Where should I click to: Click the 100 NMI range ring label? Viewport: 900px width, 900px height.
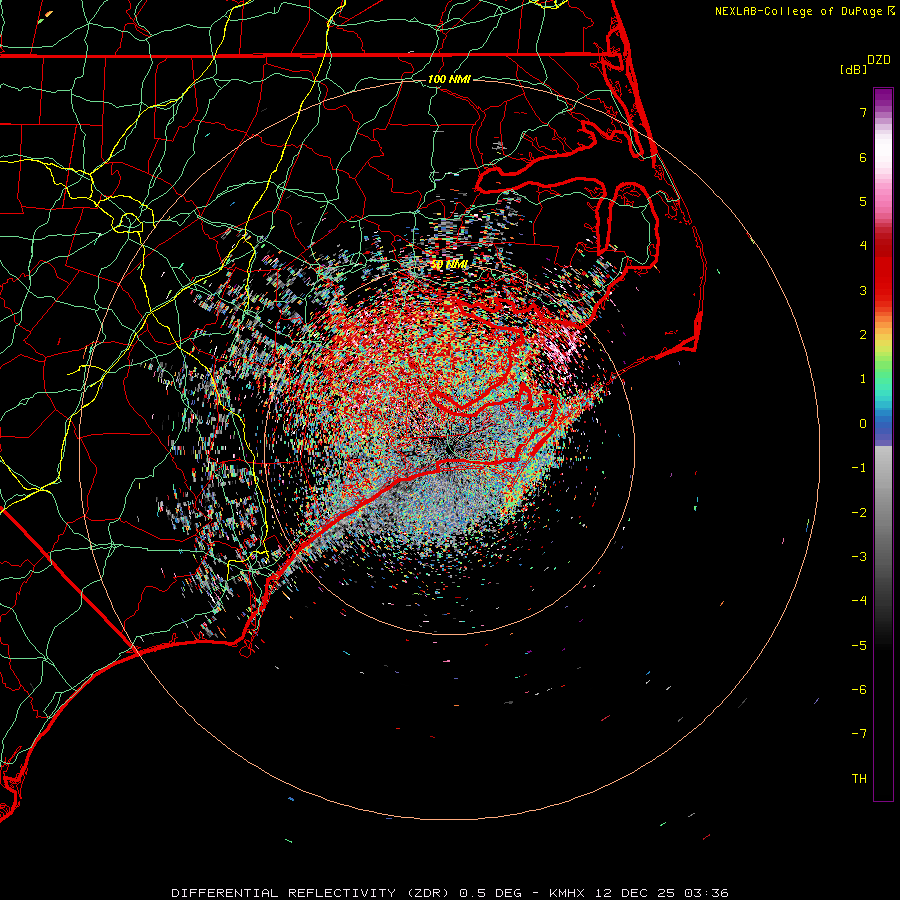tap(449, 79)
